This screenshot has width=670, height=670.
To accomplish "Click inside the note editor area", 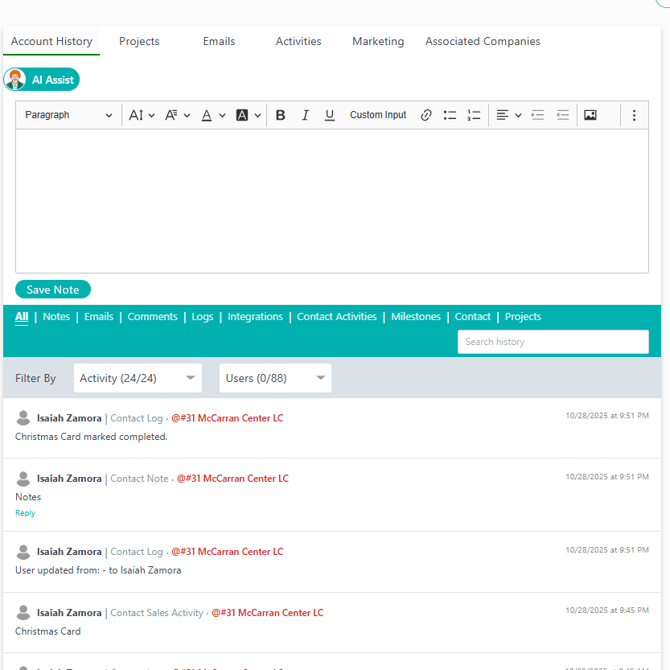I will [x=332, y=201].
